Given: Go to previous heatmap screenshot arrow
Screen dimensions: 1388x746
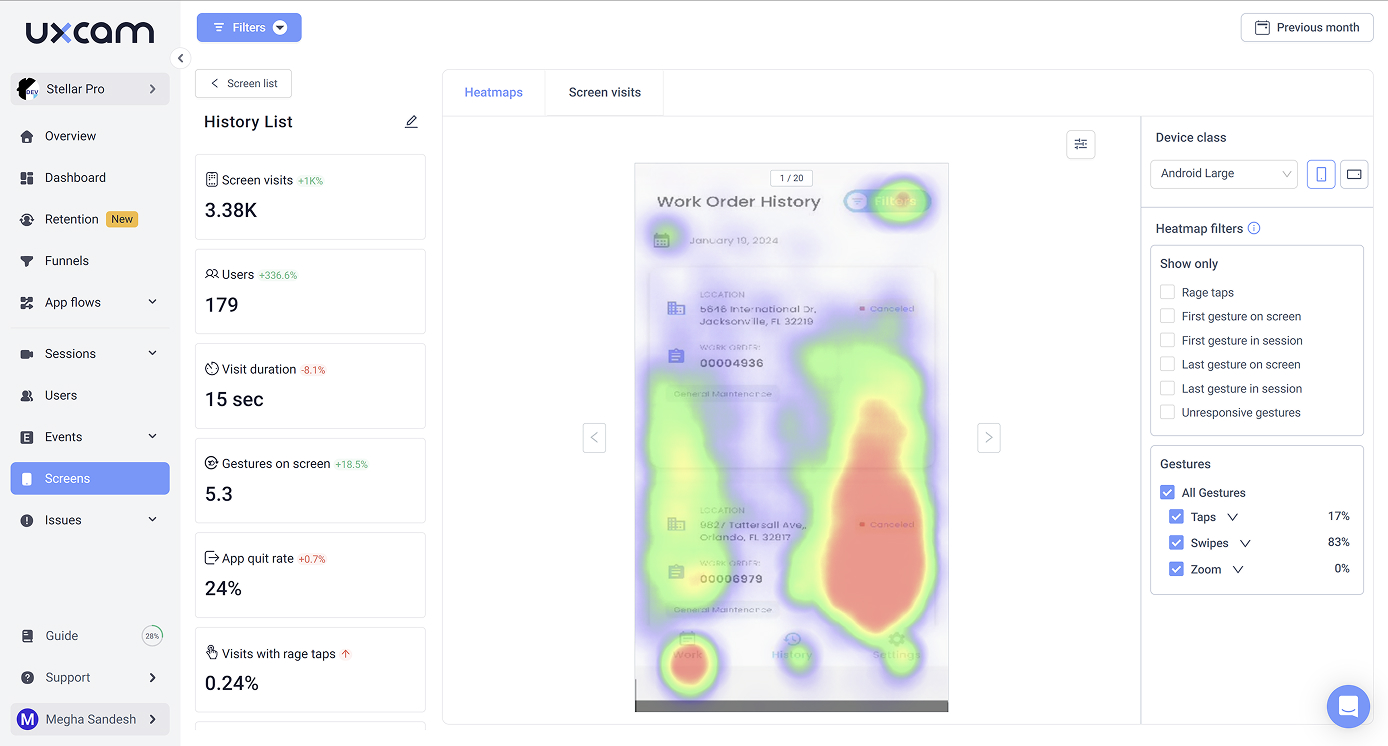Looking at the screenshot, I should (594, 437).
